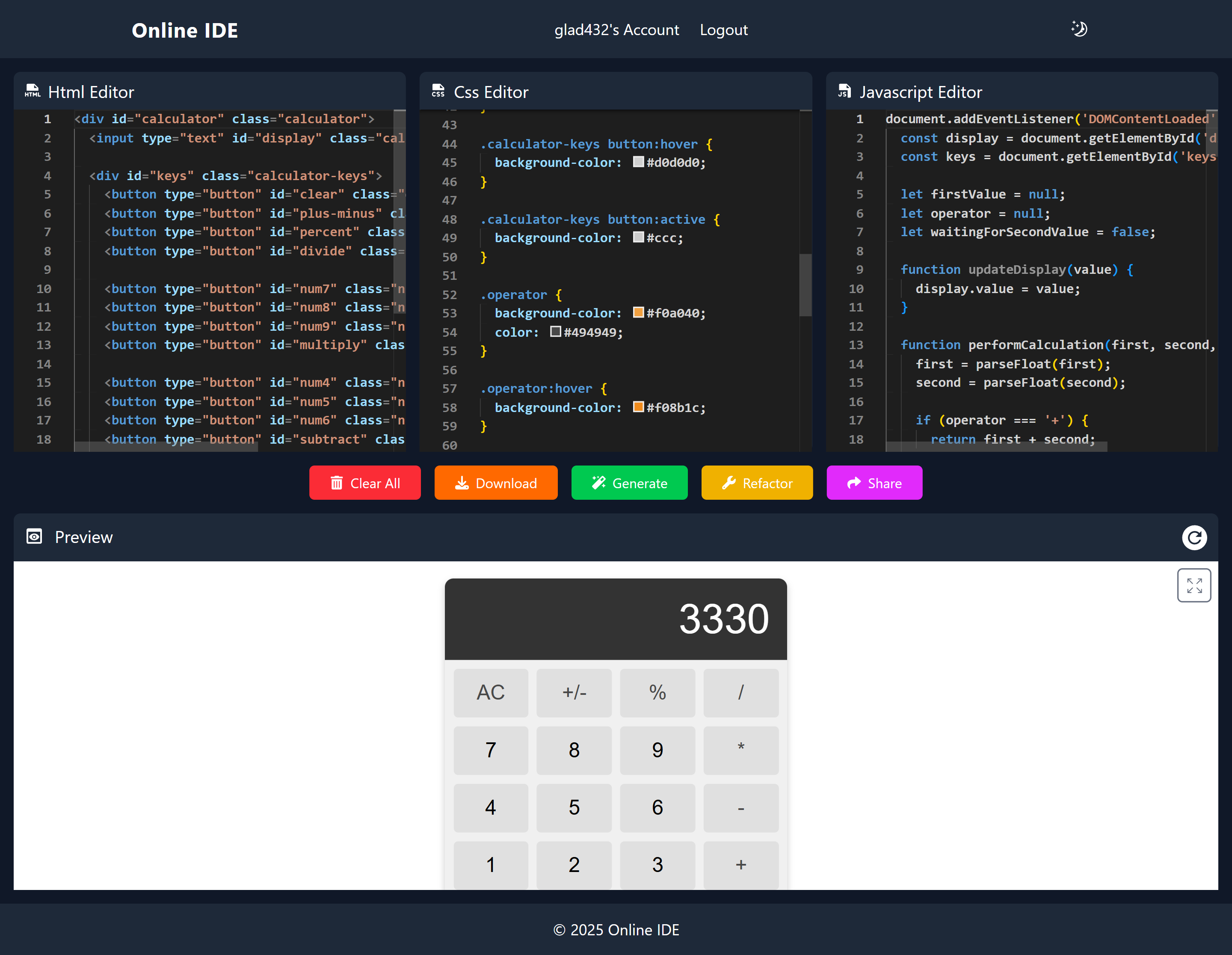Click the Css Editor panel title

point(491,92)
